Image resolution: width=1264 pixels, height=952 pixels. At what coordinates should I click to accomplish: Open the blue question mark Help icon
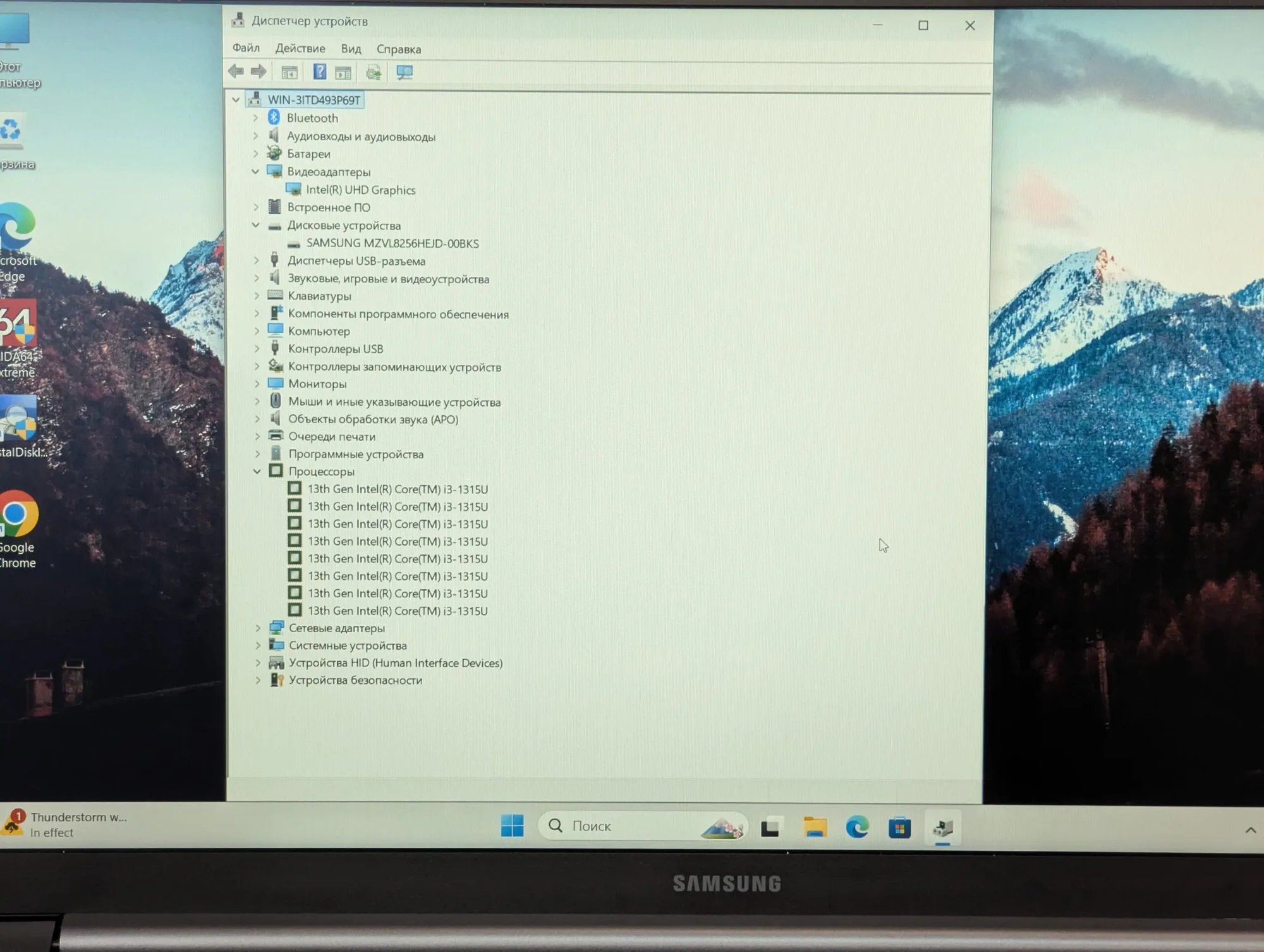320,71
